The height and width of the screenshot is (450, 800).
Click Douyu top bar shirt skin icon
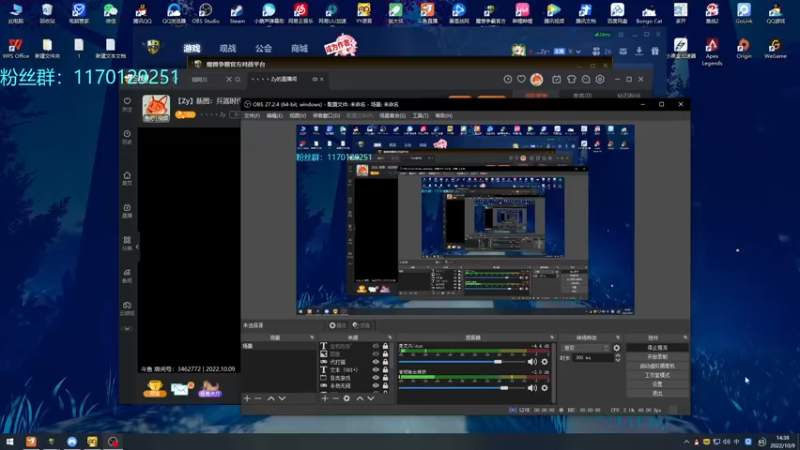571,79
